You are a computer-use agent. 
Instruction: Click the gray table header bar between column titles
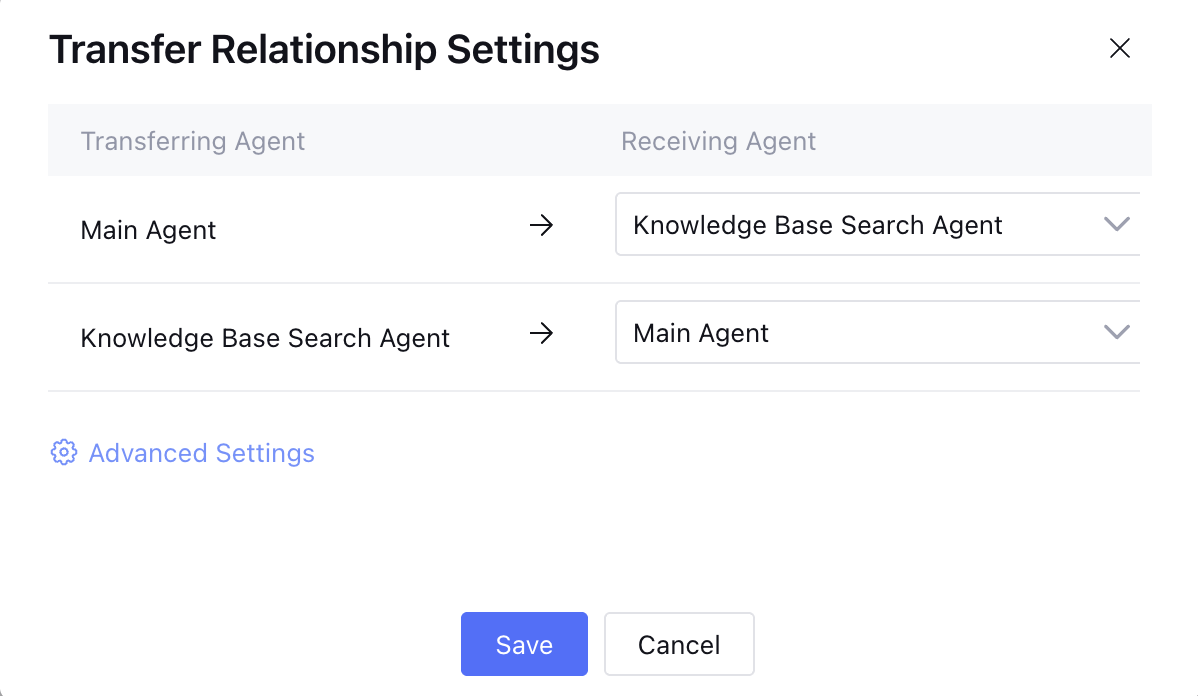coord(460,141)
